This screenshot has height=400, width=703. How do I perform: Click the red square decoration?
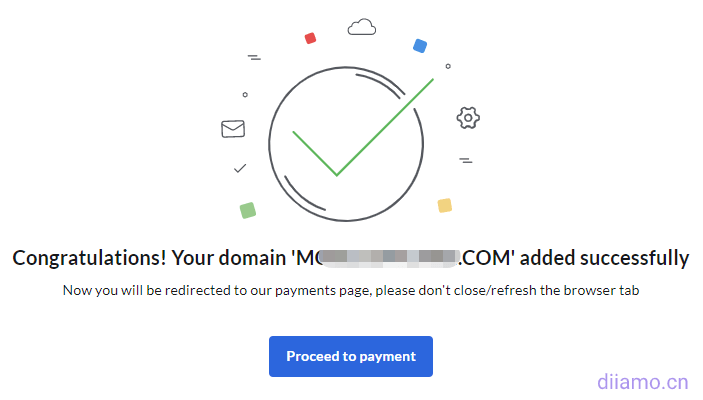pos(310,38)
